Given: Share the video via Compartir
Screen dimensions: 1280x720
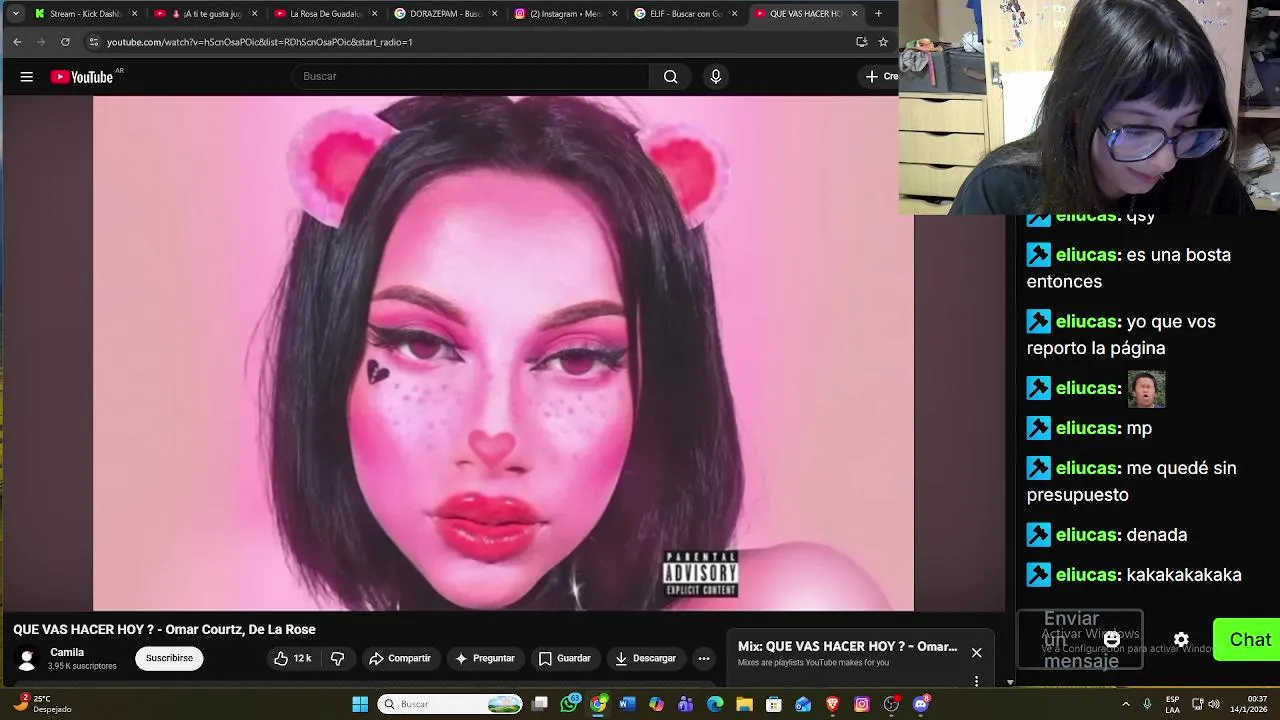Looking at the screenshot, I should point(400,658).
